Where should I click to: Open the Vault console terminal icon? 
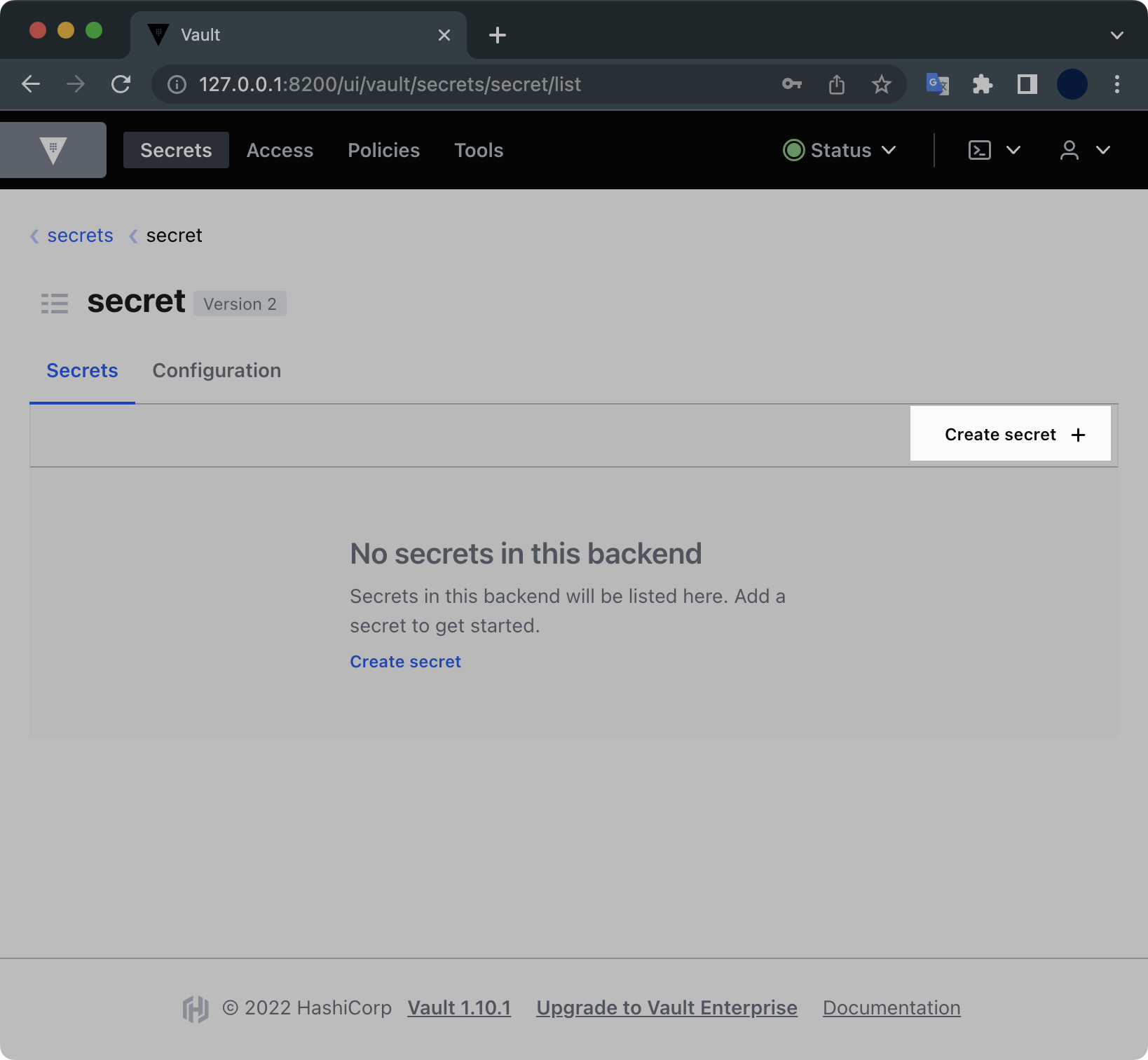980,150
